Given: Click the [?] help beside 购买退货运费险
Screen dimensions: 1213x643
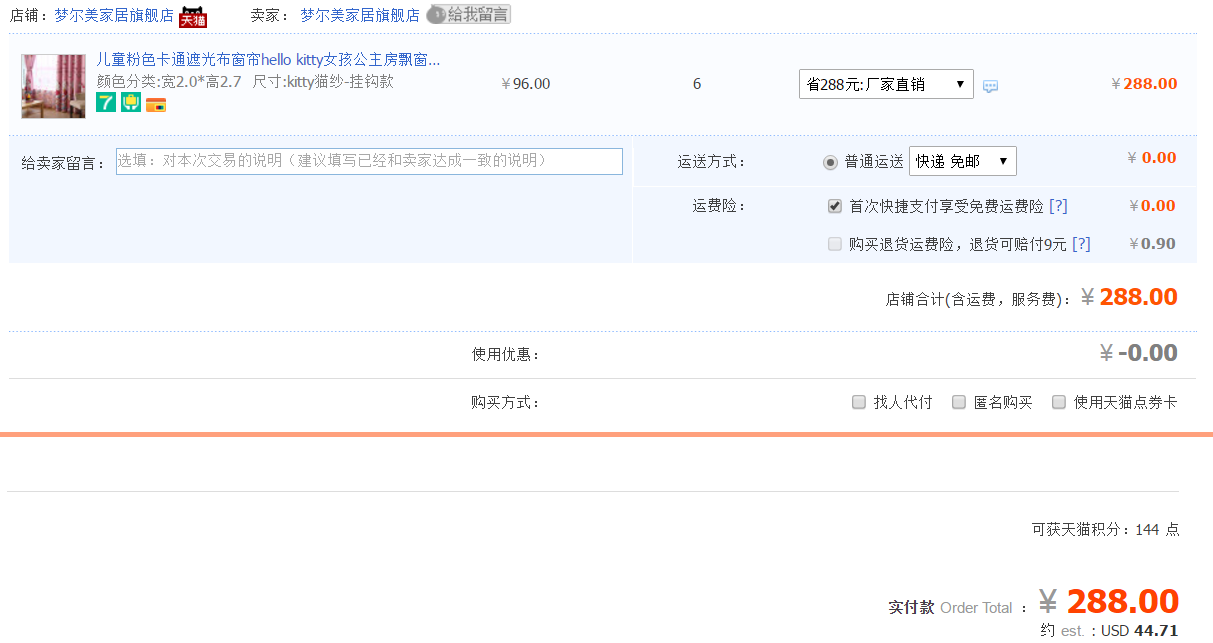Looking at the screenshot, I should coord(1081,244).
